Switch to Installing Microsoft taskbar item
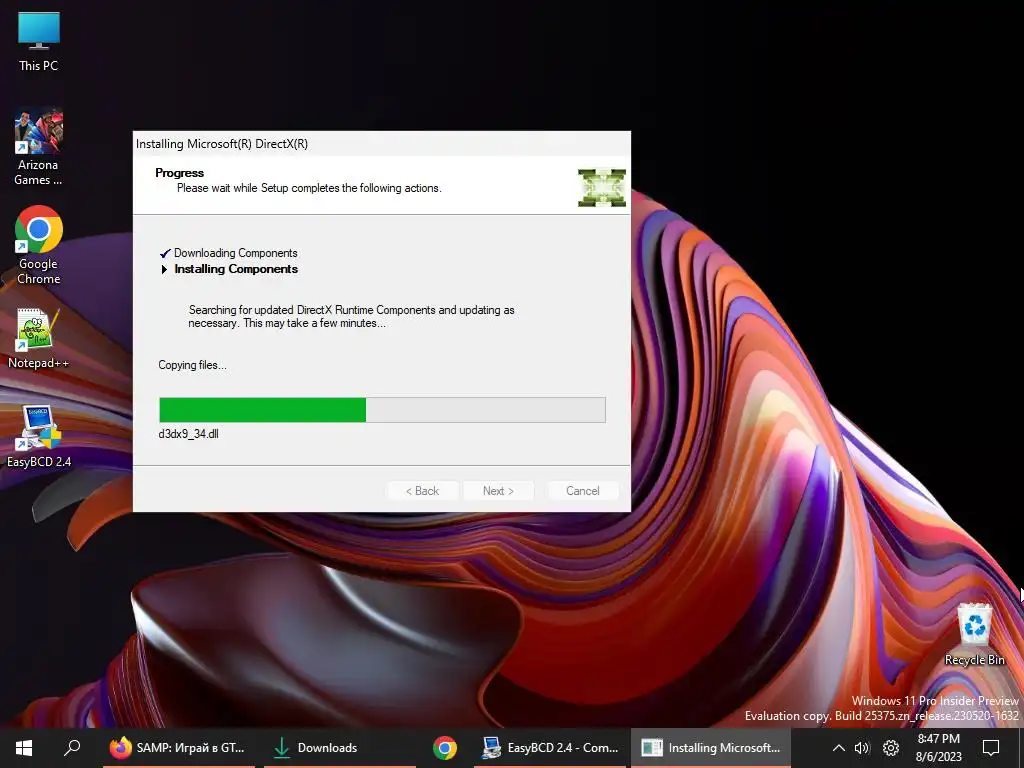The width and height of the screenshot is (1024, 768). click(x=711, y=748)
